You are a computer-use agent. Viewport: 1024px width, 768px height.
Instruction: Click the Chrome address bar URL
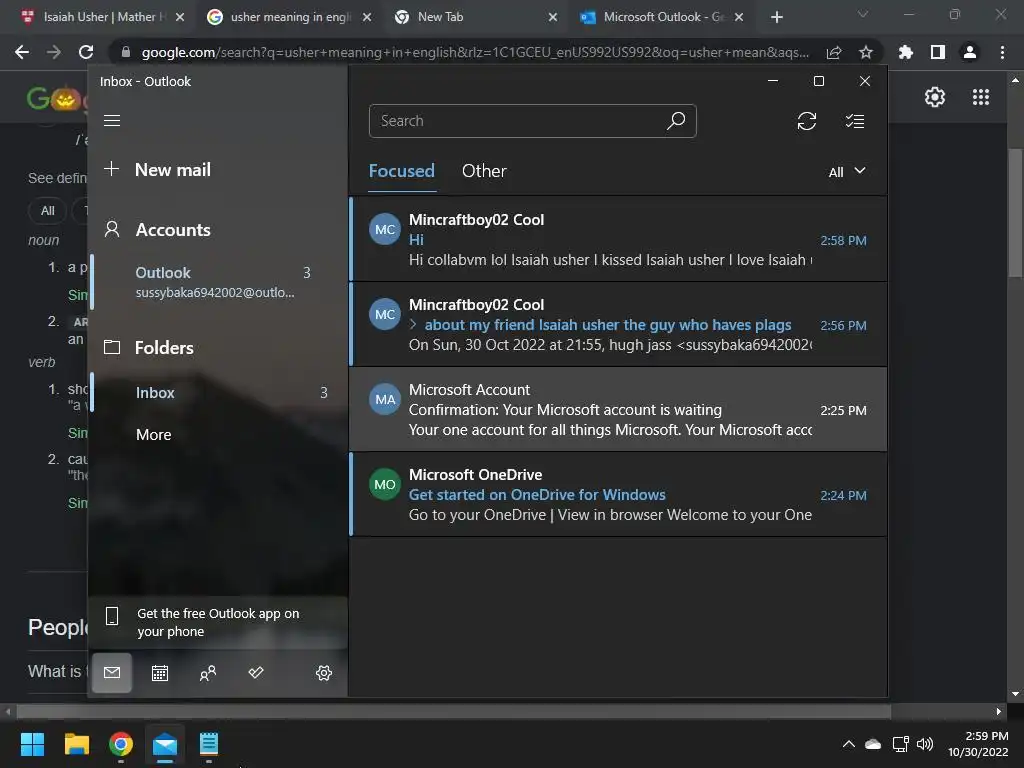point(475,52)
